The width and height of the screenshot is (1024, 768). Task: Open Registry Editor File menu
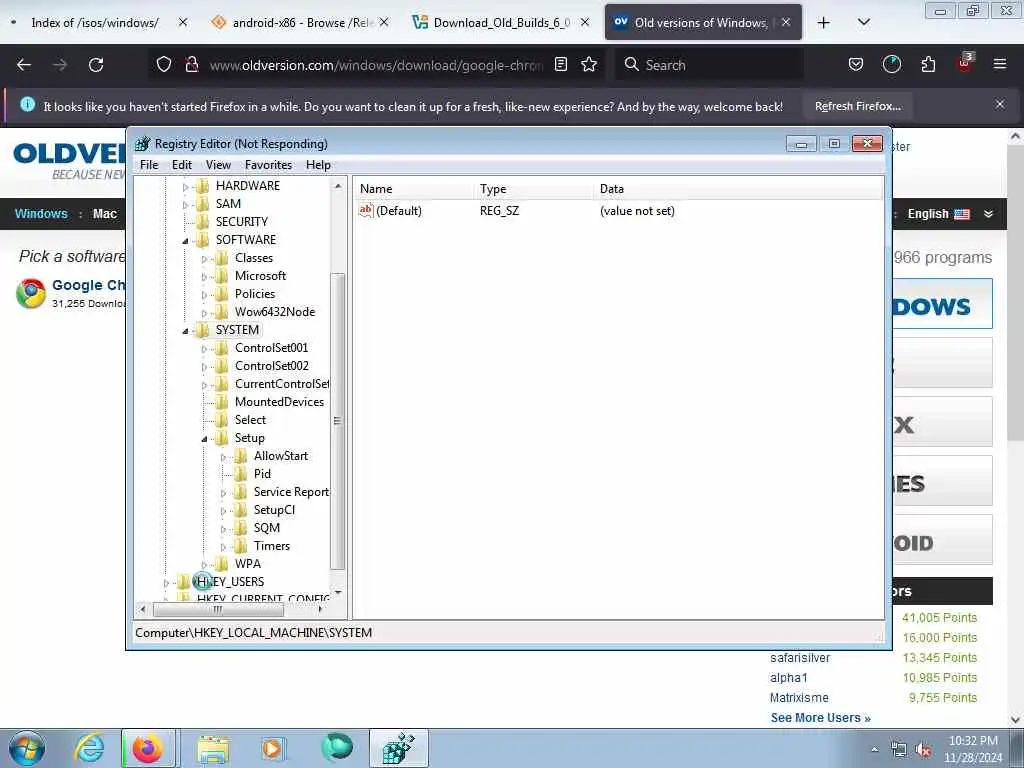point(149,165)
